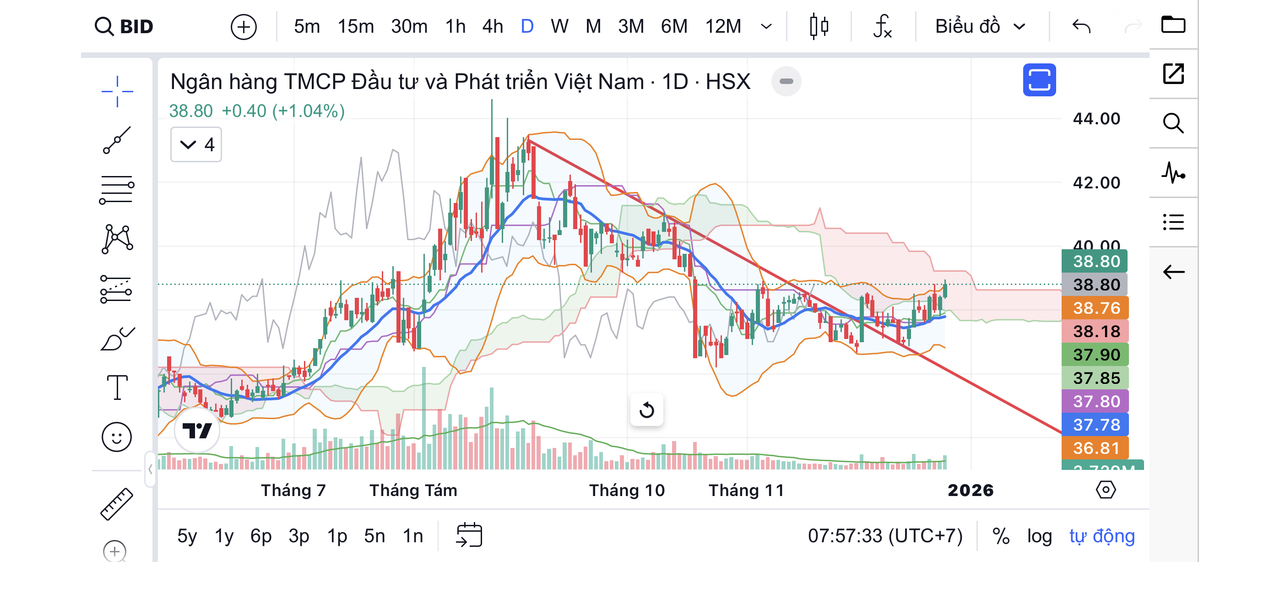Viewport: 1280px width, 591px height.
Task: Open more timeframes dropdown chevron
Action: [767, 27]
